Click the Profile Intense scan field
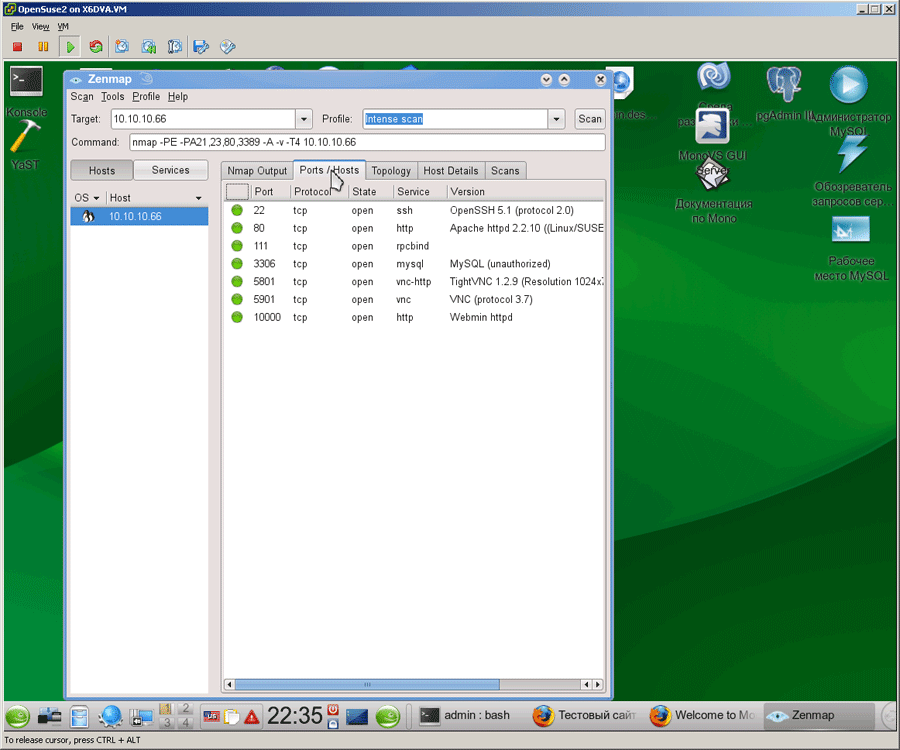Image resolution: width=900 pixels, height=750 pixels. point(455,119)
